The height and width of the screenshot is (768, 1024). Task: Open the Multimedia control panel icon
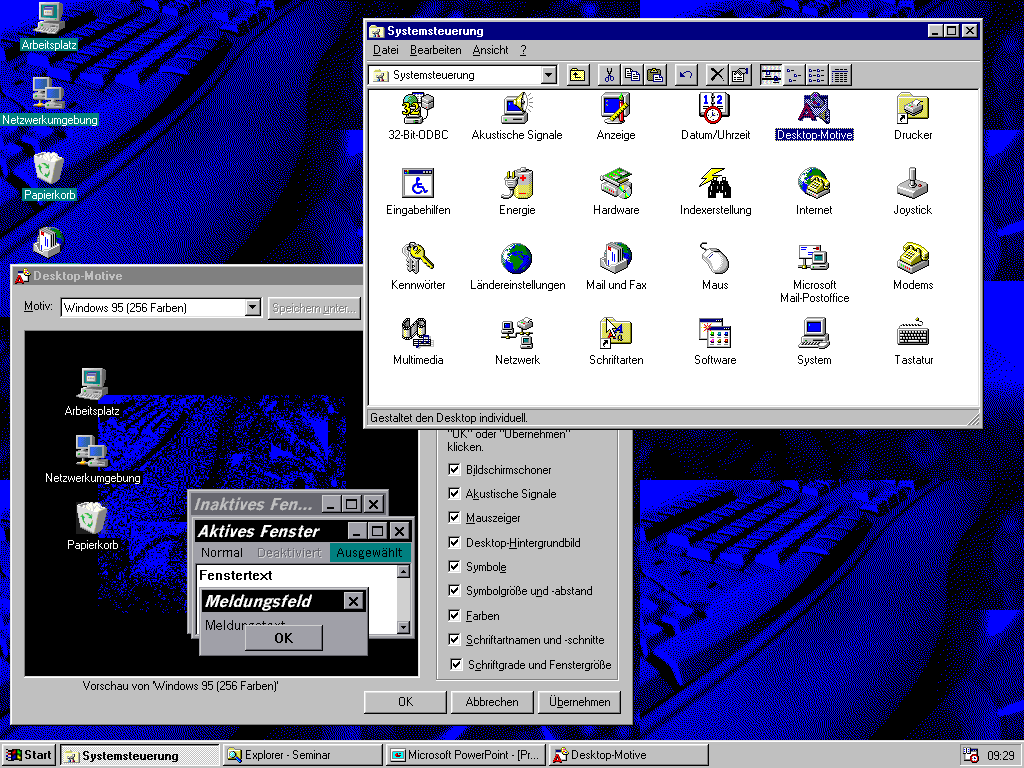click(417, 334)
